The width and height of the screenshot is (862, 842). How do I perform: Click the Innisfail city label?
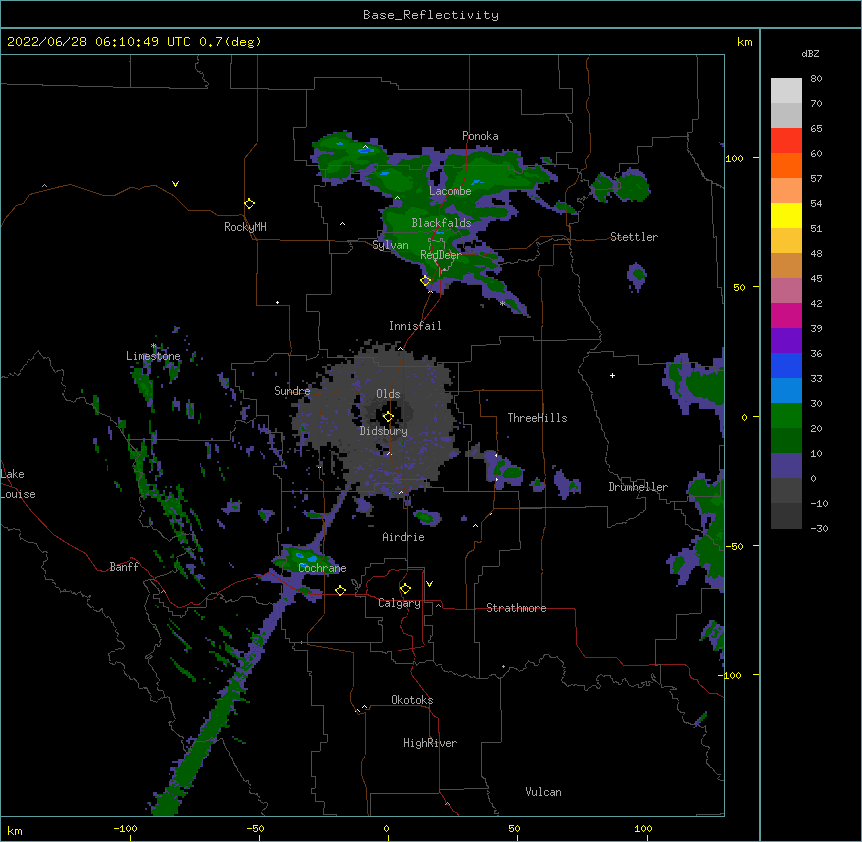[x=415, y=326]
